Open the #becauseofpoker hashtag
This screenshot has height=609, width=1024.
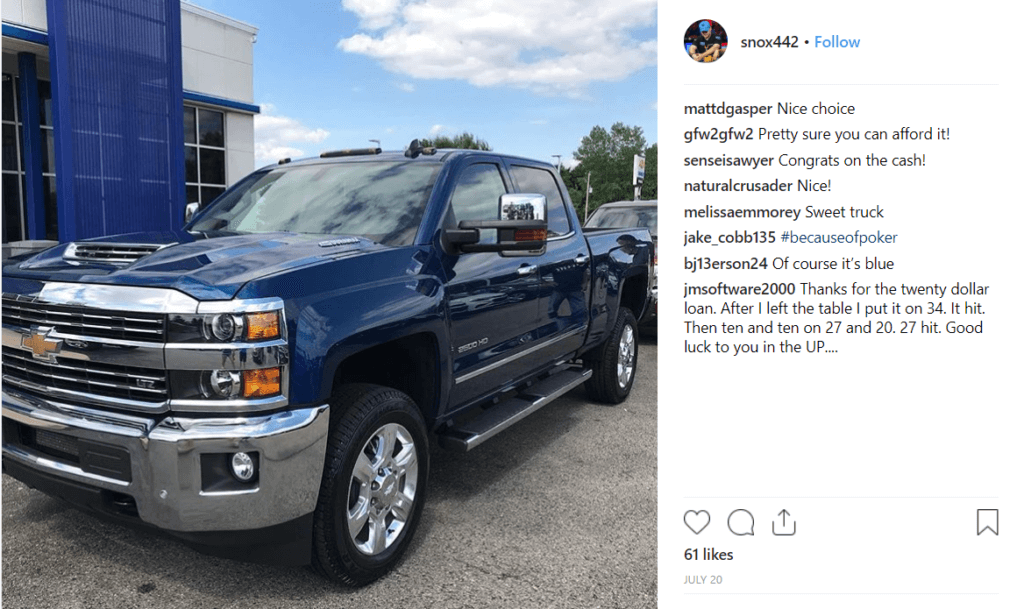click(839, 237)
